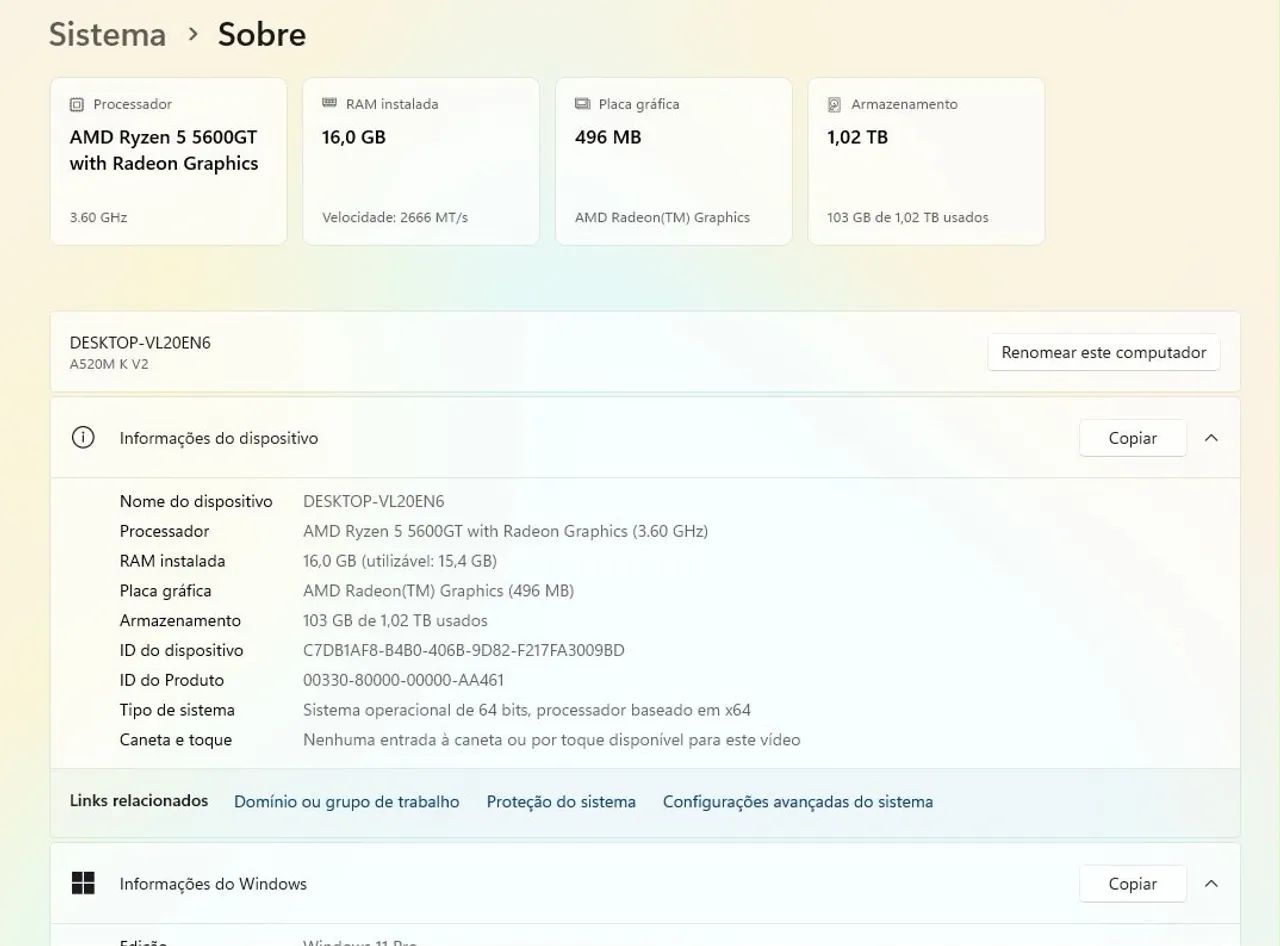The image size is (1280, 946).
Task: Open the Armazenamento summary card
Action: click(x=926, y=161)
